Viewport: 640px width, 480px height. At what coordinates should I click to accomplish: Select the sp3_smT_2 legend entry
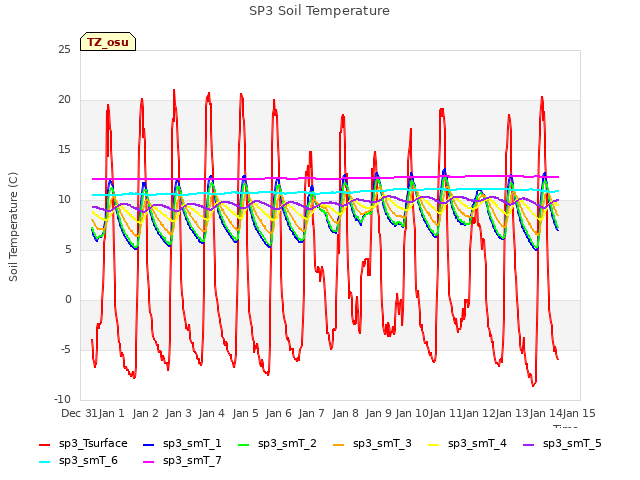click(278, 444)
